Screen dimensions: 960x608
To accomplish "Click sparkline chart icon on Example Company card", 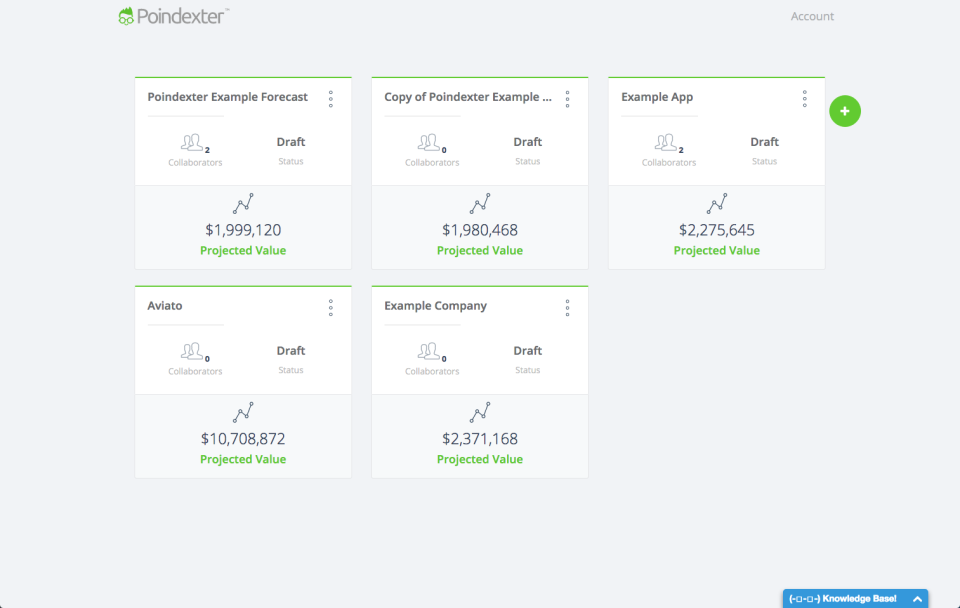I will click(x=479, y=412).
